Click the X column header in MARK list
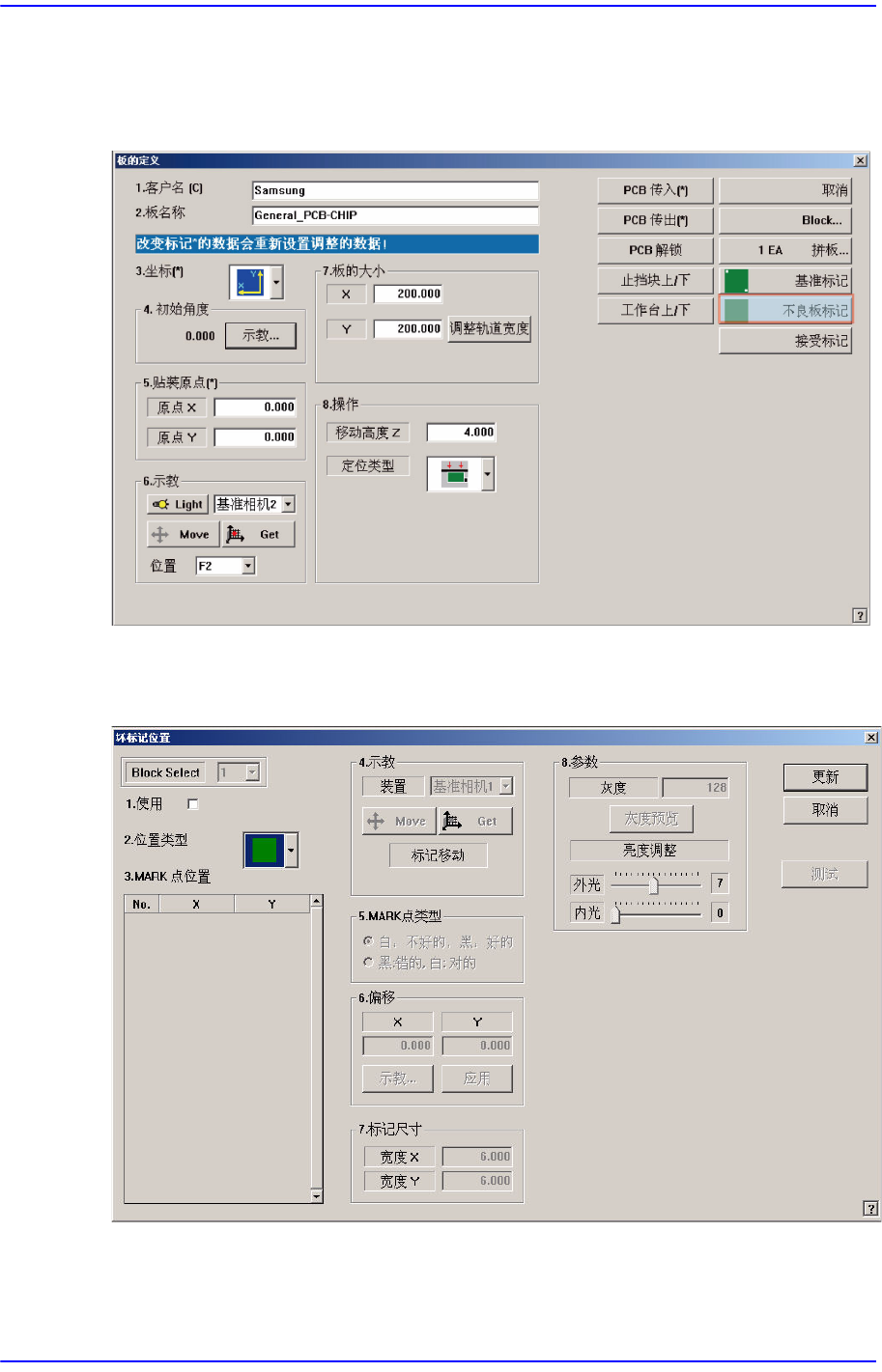The height and width of the screenshot is (1372, 882). coord(196,904)
